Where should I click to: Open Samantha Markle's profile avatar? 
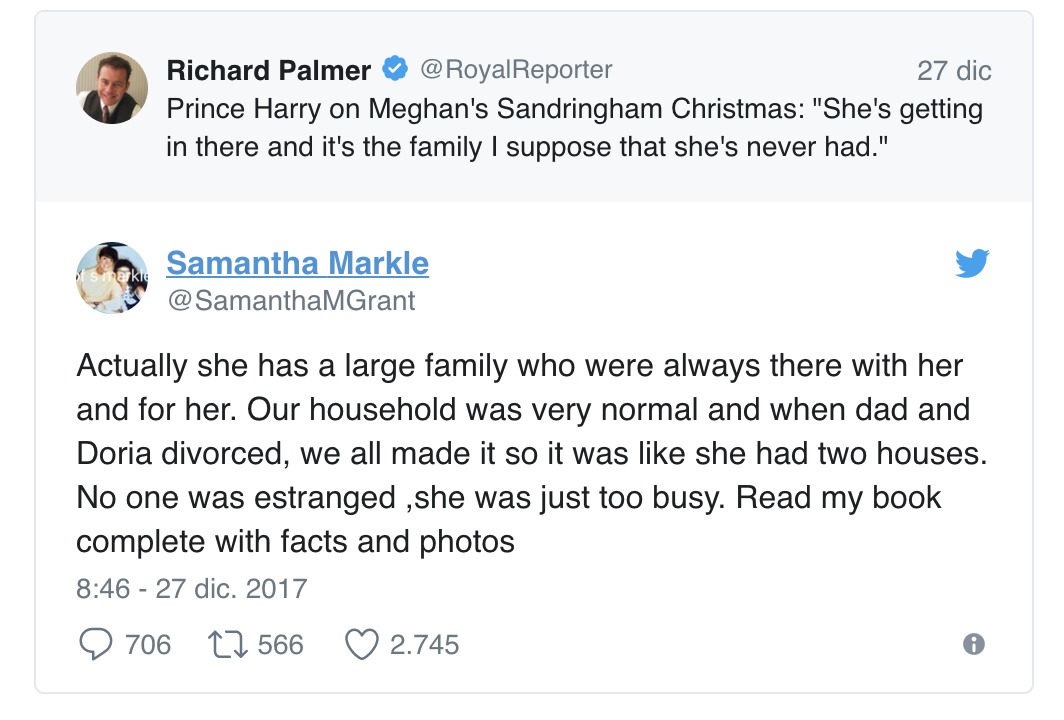coord(112,278)
